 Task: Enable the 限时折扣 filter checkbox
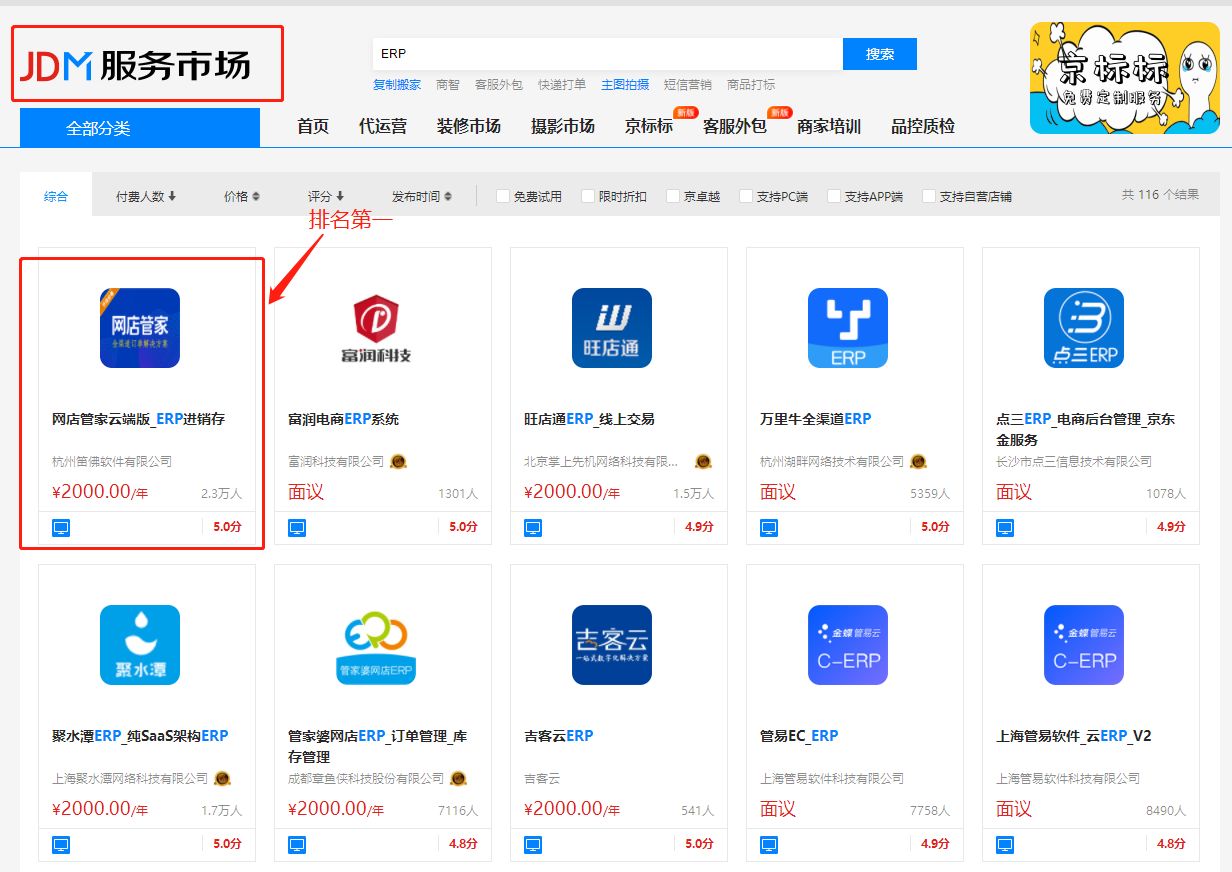pyautogui.click(x=588, y=196)
